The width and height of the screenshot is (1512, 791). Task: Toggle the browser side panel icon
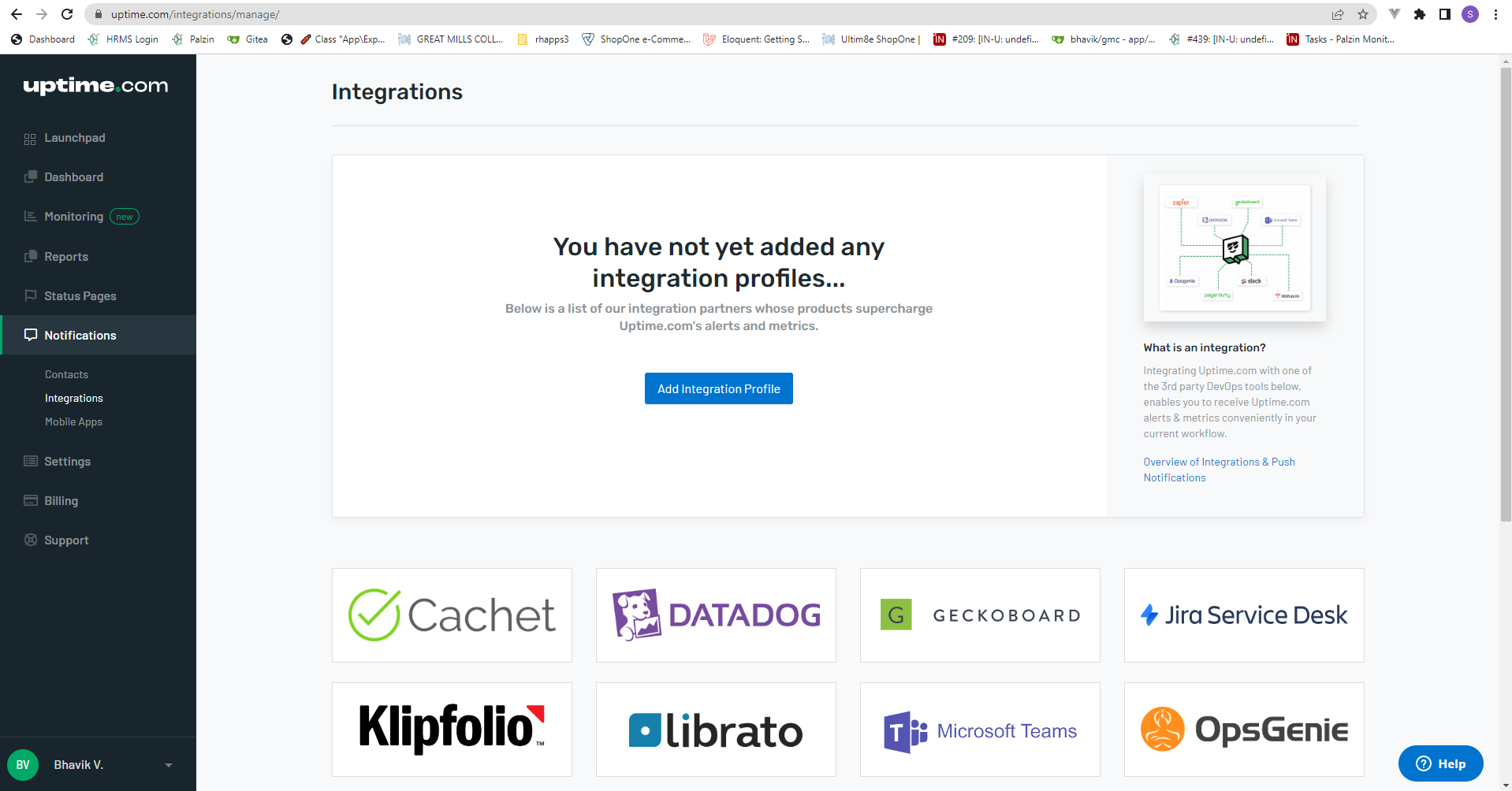pos(1445,14)
